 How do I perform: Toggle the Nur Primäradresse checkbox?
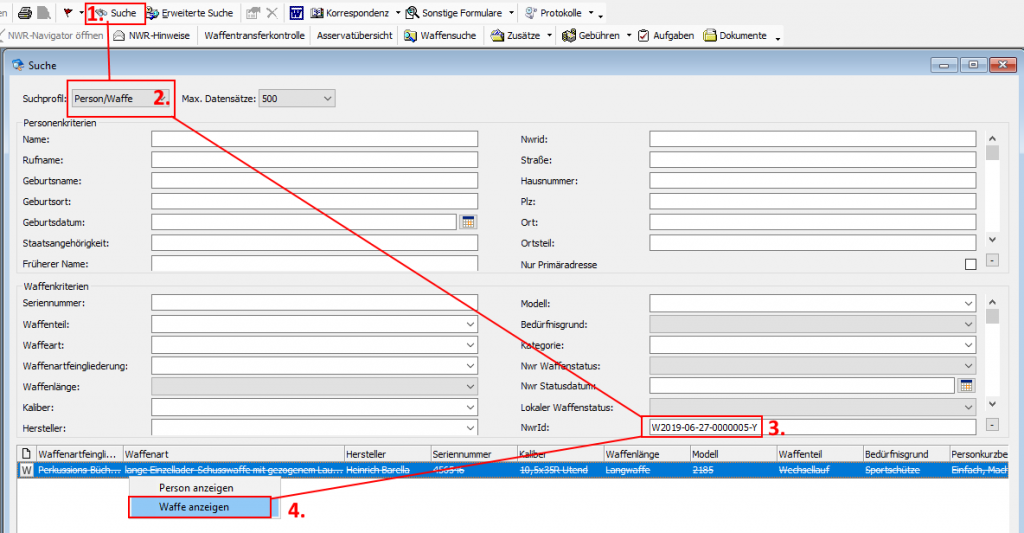tap(969, 264)
